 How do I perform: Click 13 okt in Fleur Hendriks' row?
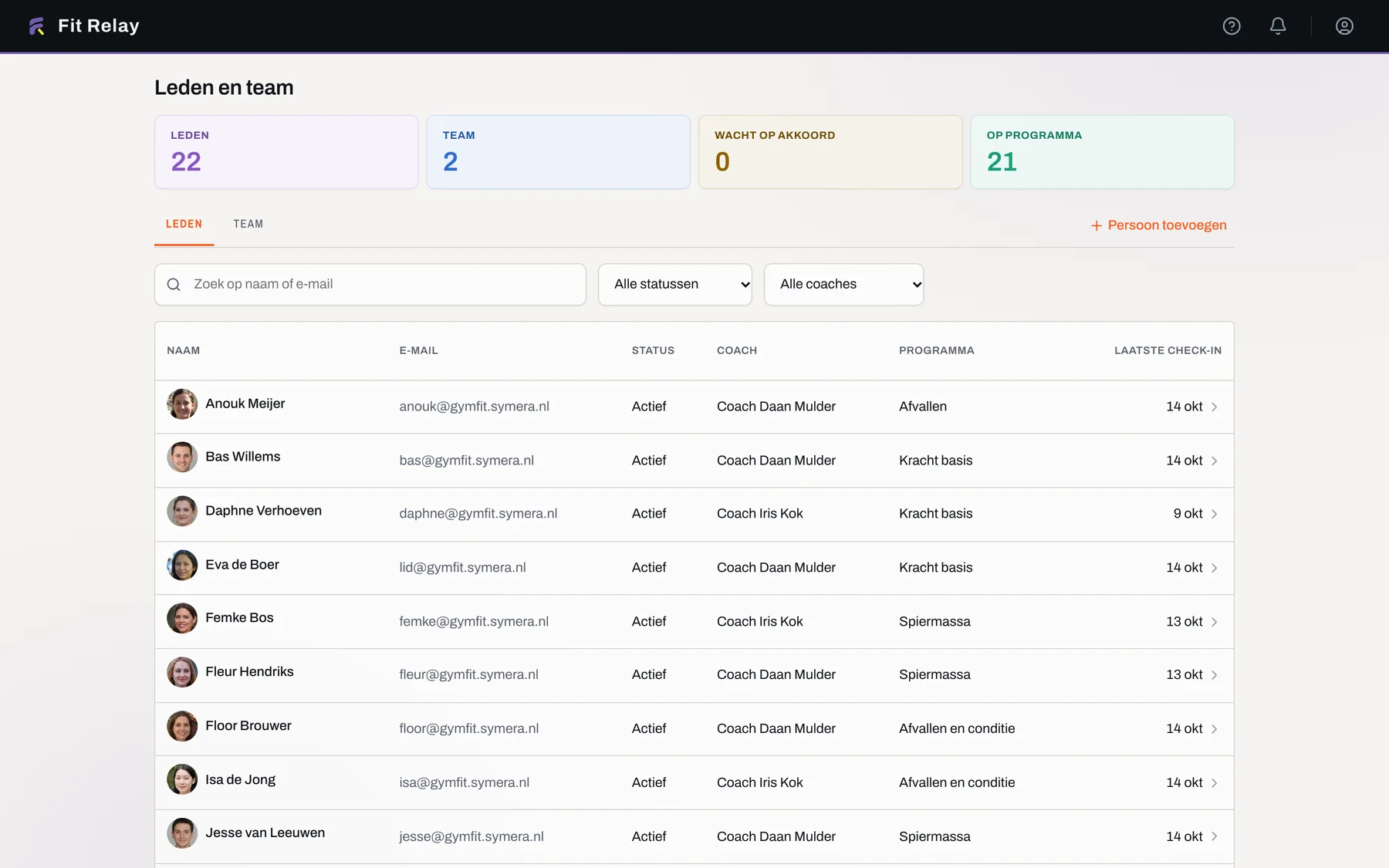pos(1185,675)
